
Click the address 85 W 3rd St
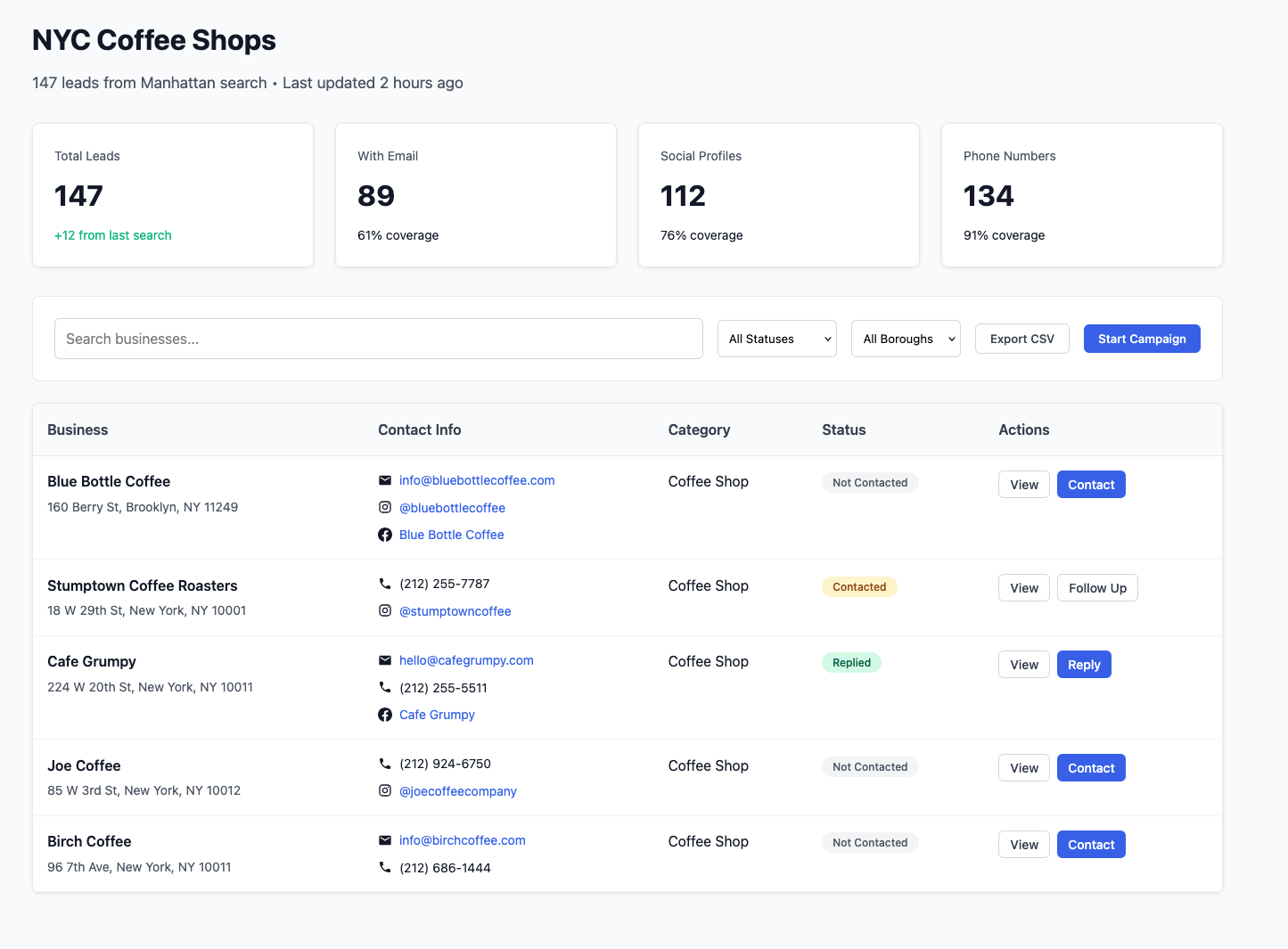(x=144, y=790)
